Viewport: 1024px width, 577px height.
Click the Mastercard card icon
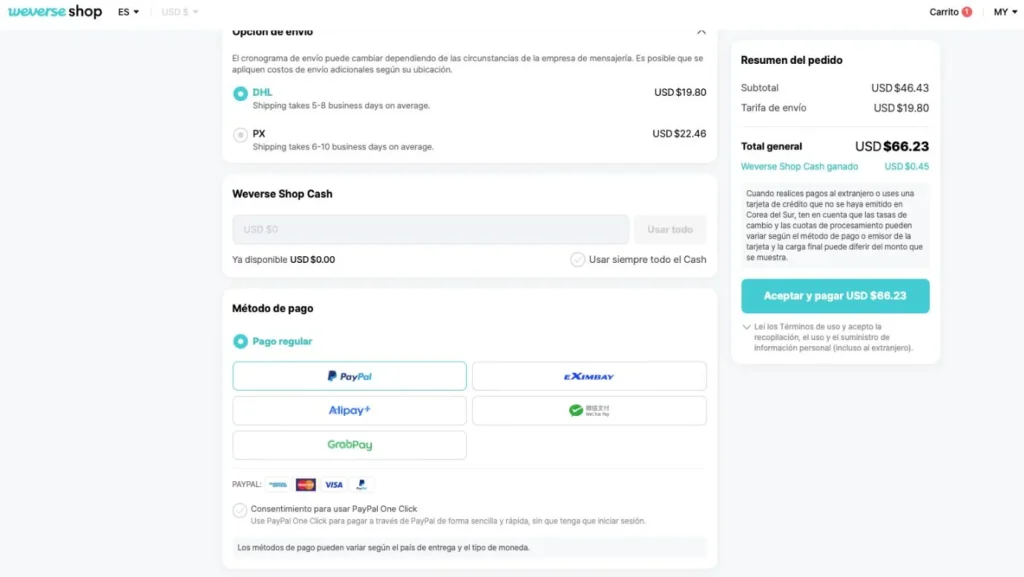click(306, 485)
